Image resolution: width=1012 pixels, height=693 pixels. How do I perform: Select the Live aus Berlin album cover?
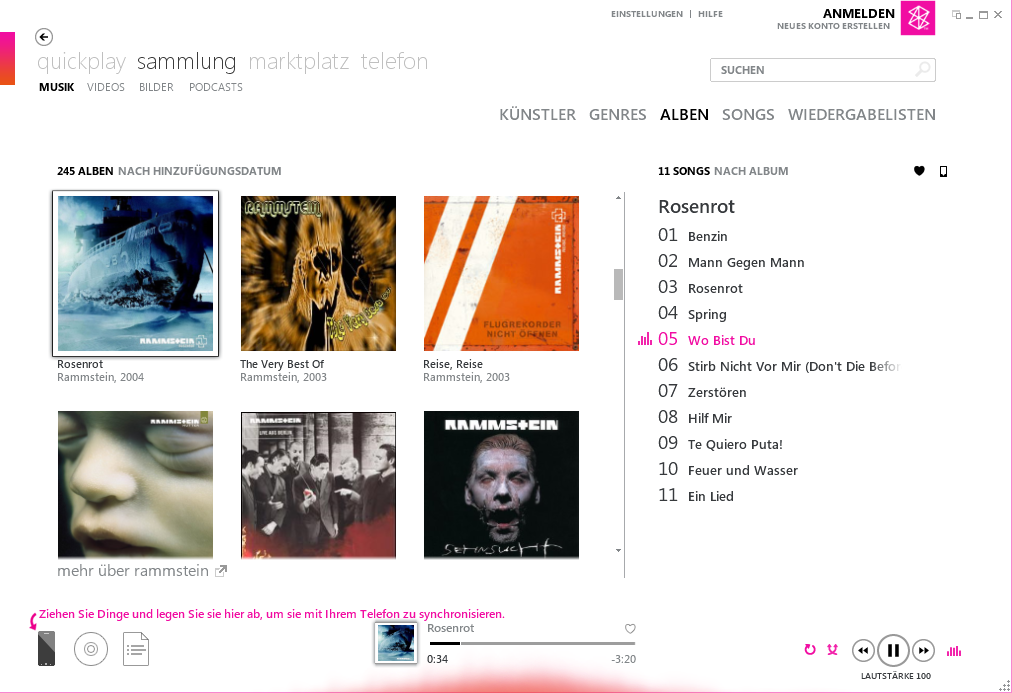tap(318, 485)
